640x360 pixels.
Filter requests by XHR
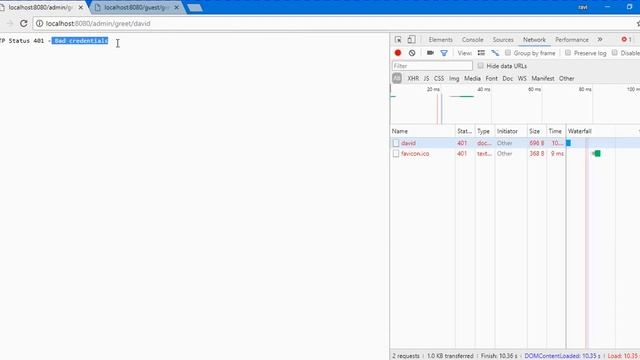[x=413, y=78]
